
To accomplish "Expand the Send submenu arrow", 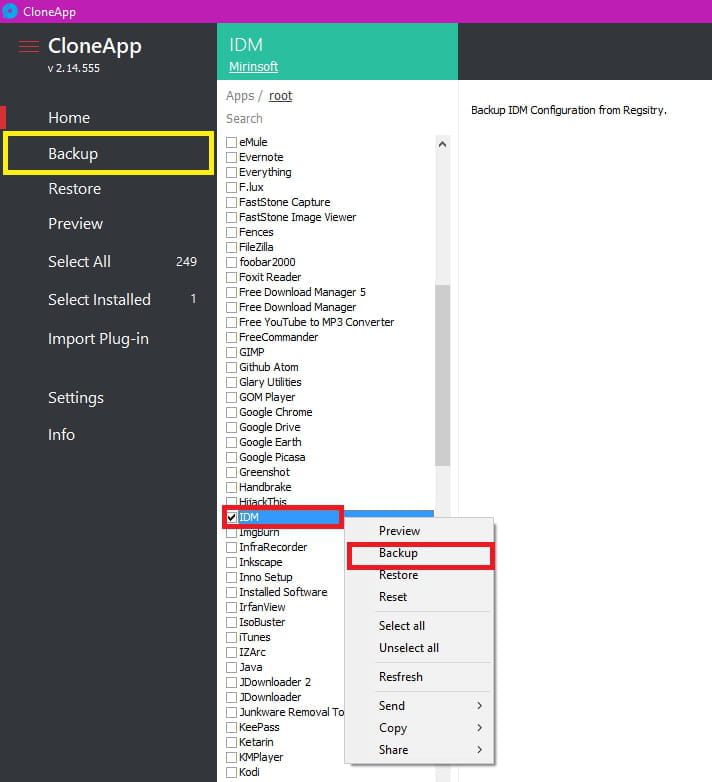I will pos(479,706).
